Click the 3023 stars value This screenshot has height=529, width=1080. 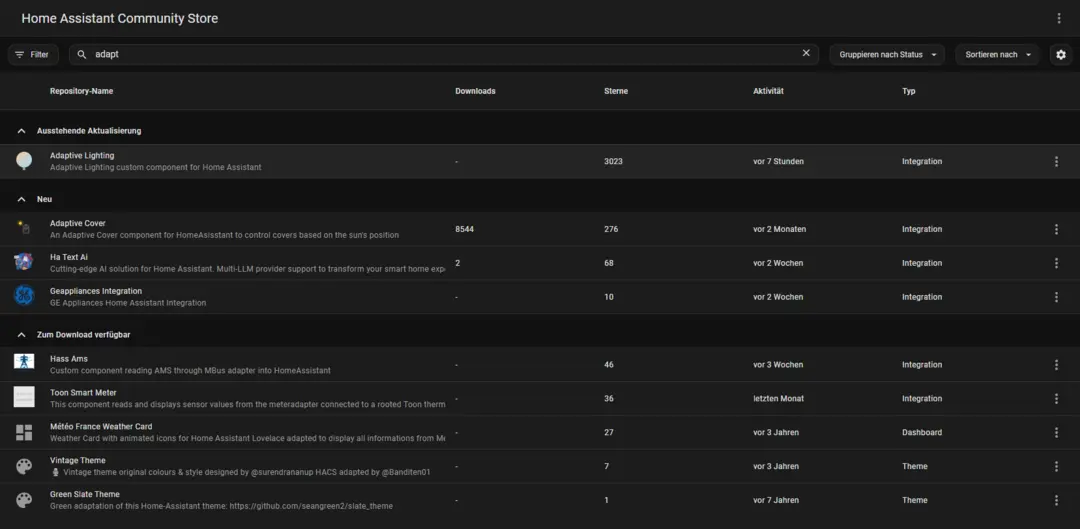(x=613, y=161)
